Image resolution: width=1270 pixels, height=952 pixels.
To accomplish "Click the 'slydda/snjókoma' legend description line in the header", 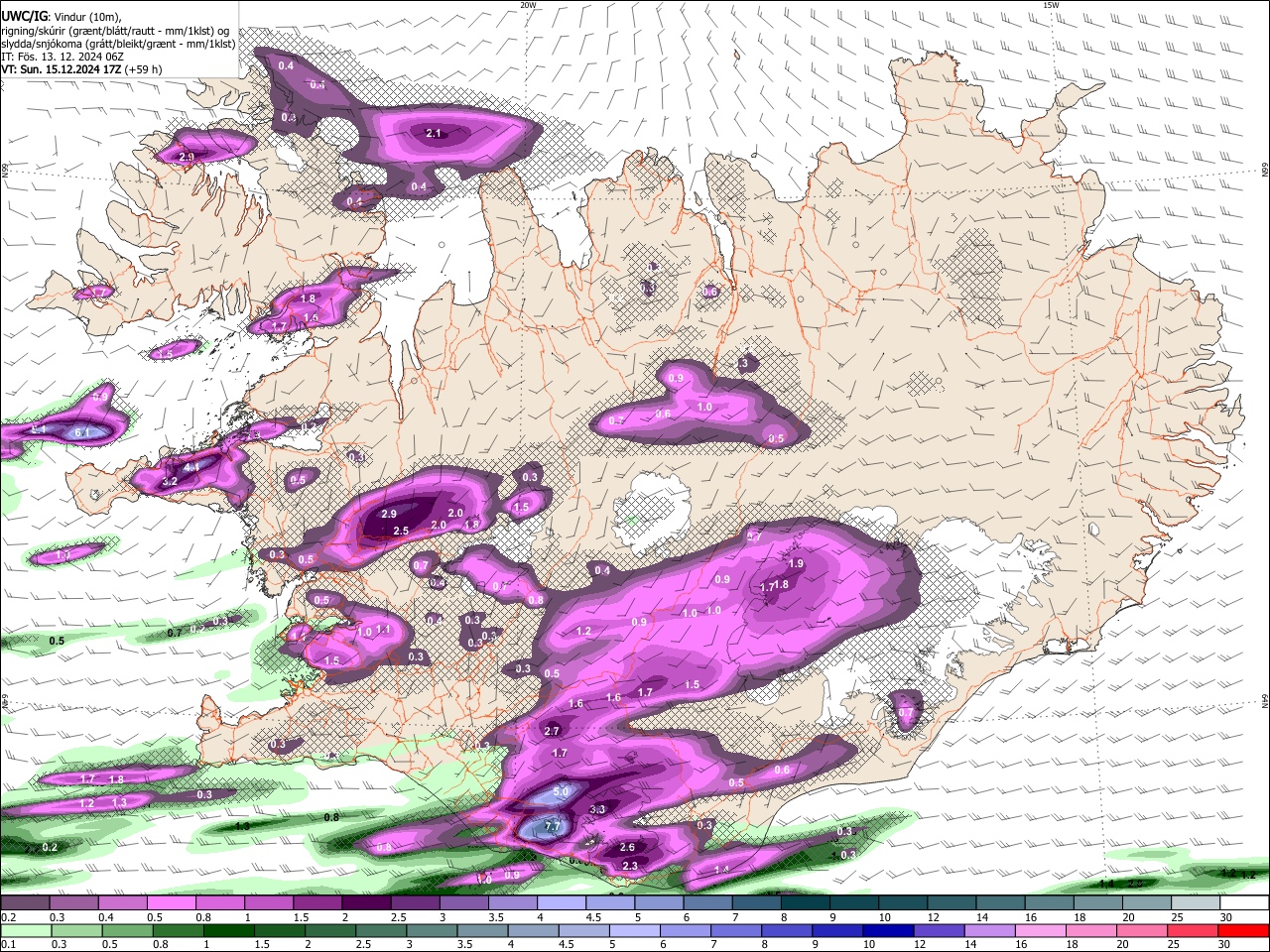I will coord(118,44).
